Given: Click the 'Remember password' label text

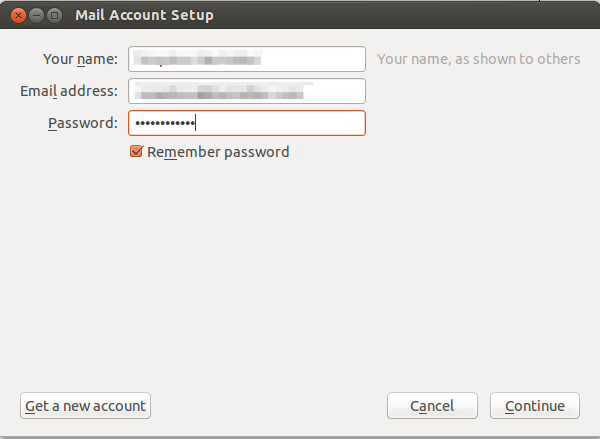Looking at the screenshot, I should click(x=218, y=152).
